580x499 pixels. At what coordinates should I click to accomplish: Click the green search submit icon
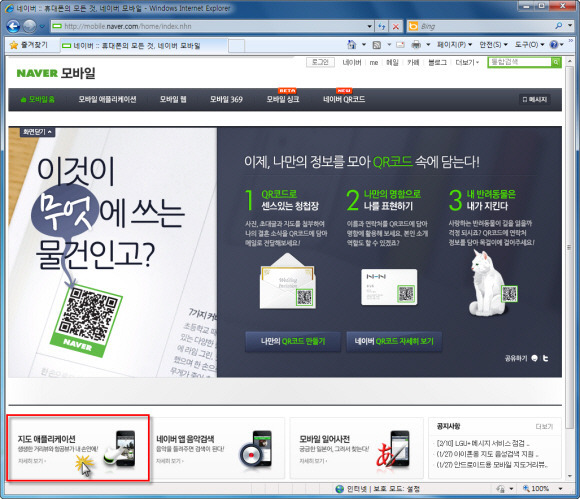pos(556,62)
